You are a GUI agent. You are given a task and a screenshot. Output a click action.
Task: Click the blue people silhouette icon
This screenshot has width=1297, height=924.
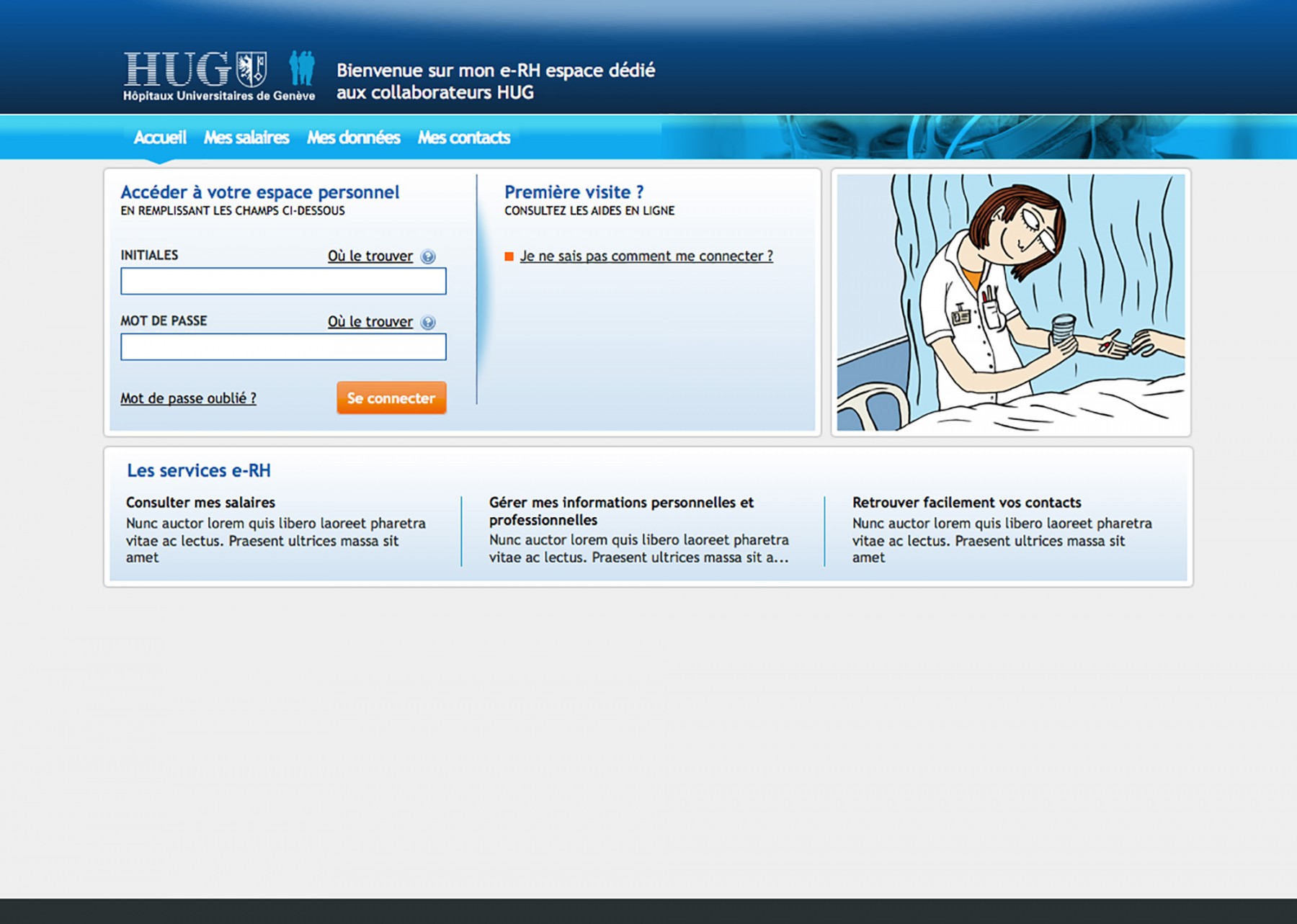(x=302, y=68)
